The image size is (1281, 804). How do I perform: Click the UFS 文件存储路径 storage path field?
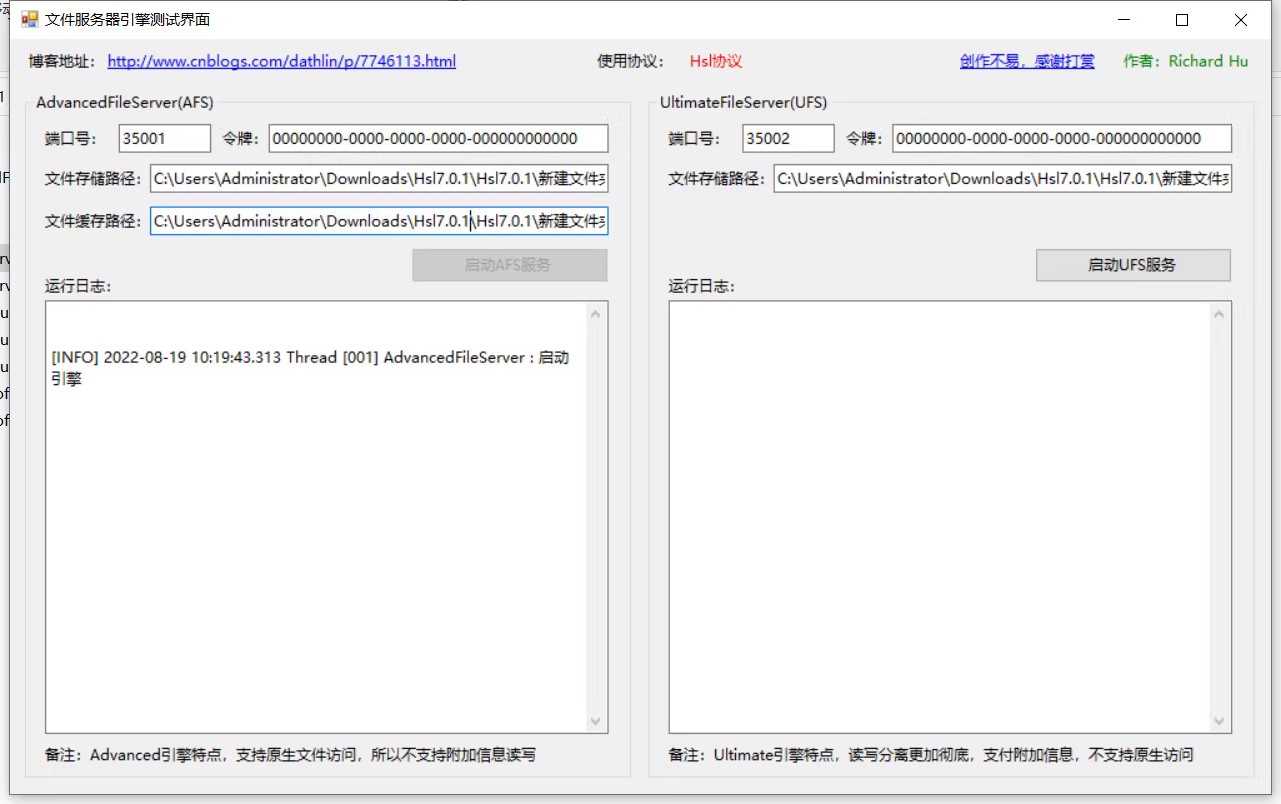click(x=1002, y=179)
